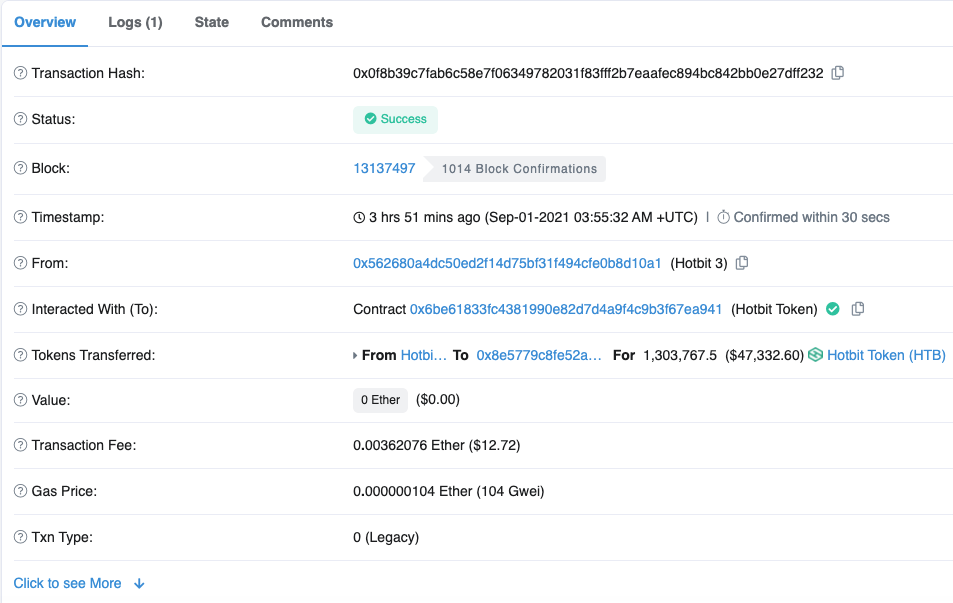Image resolution: width=953 pixels, height=603 pixels.
Task: Expand Click to see More section
Action: (x=79, y=583)
